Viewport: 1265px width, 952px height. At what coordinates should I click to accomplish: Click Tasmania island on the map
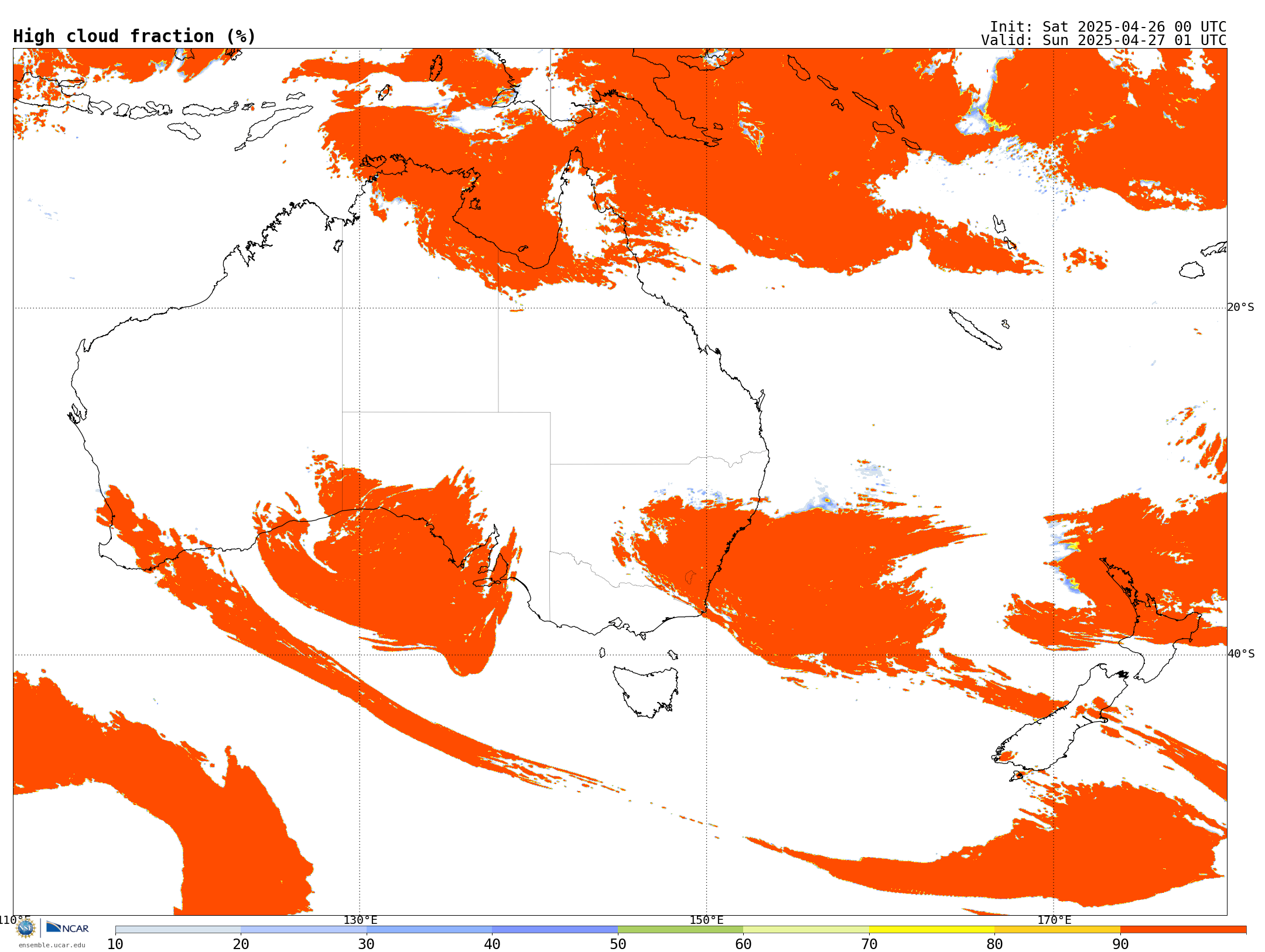click(647, 691)
